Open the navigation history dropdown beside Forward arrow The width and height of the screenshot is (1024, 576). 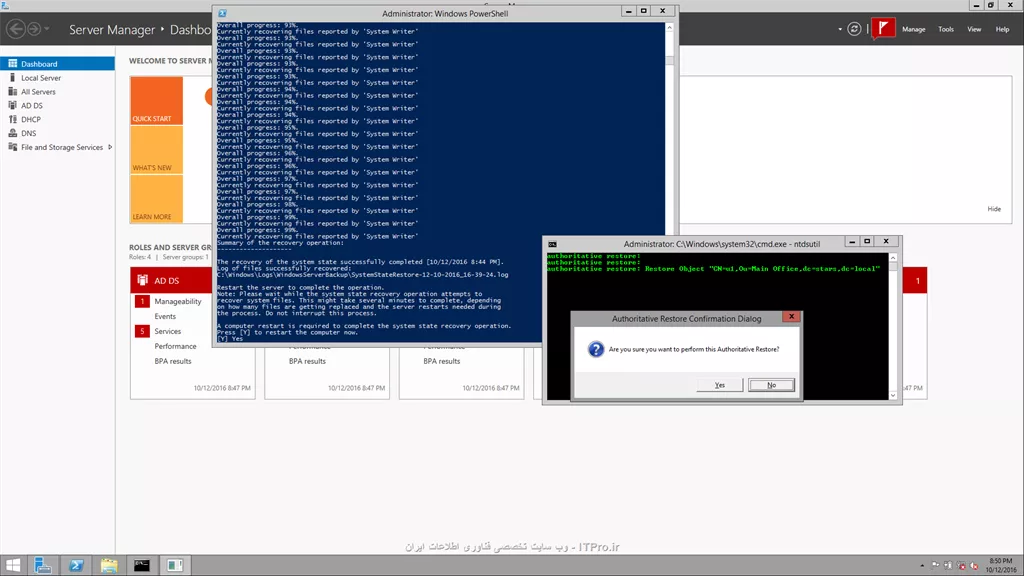click(47, 29)
